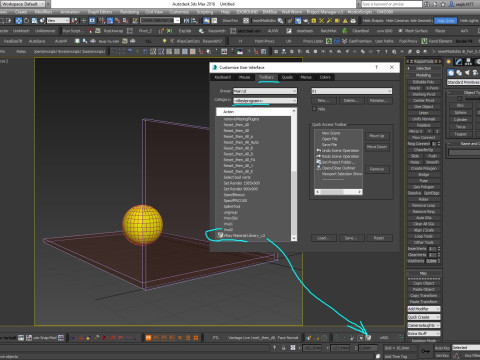Click the yellow X toolbar icon

tap(321, 21)
